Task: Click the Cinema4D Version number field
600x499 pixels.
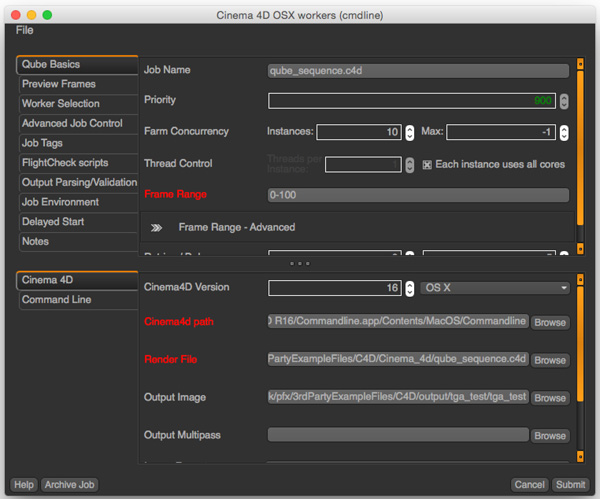Action: (335, 288)
